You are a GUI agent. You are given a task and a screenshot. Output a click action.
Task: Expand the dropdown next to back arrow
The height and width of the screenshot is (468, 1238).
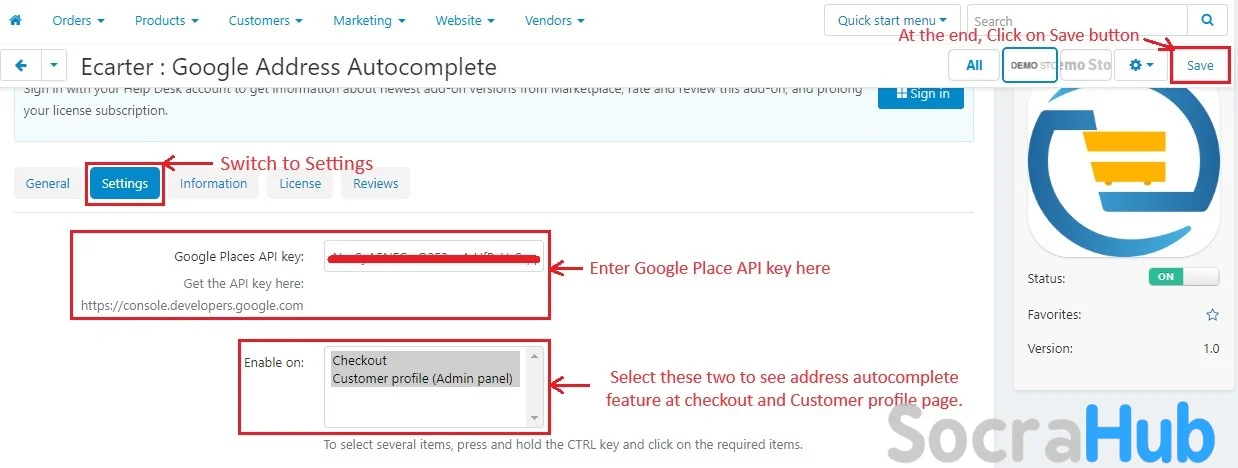[54, 66]
